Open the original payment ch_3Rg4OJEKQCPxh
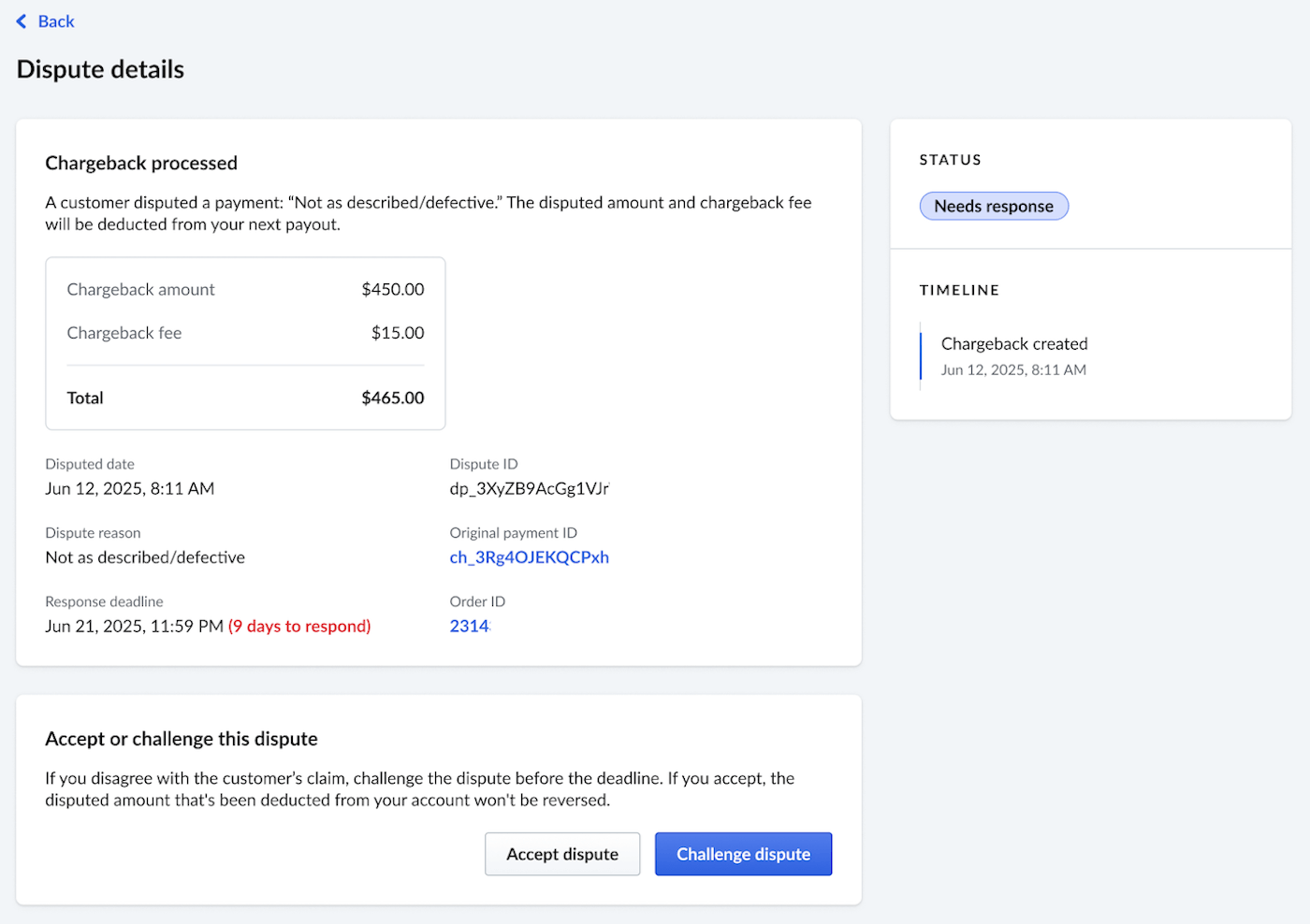This screenshot has height=924, width=1310. (x=530, y=556)
